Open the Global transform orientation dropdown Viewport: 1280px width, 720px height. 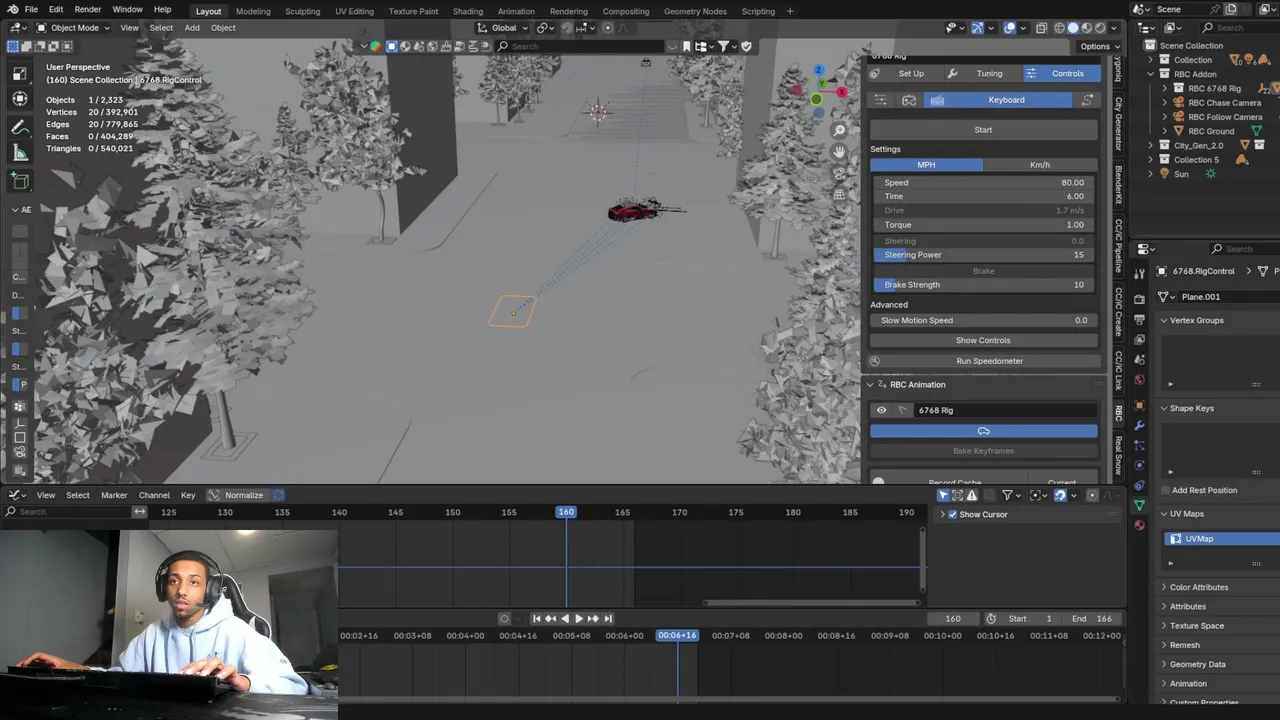tap(503, 28)
